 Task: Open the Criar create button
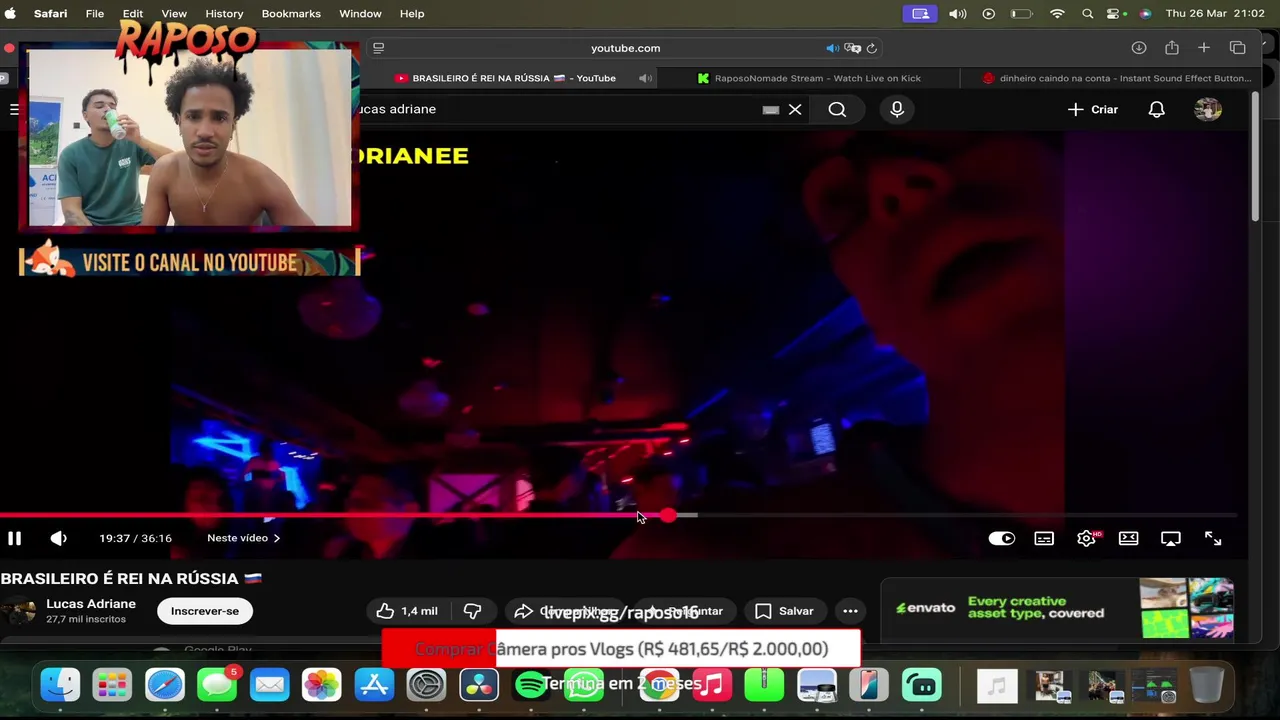1093,109
